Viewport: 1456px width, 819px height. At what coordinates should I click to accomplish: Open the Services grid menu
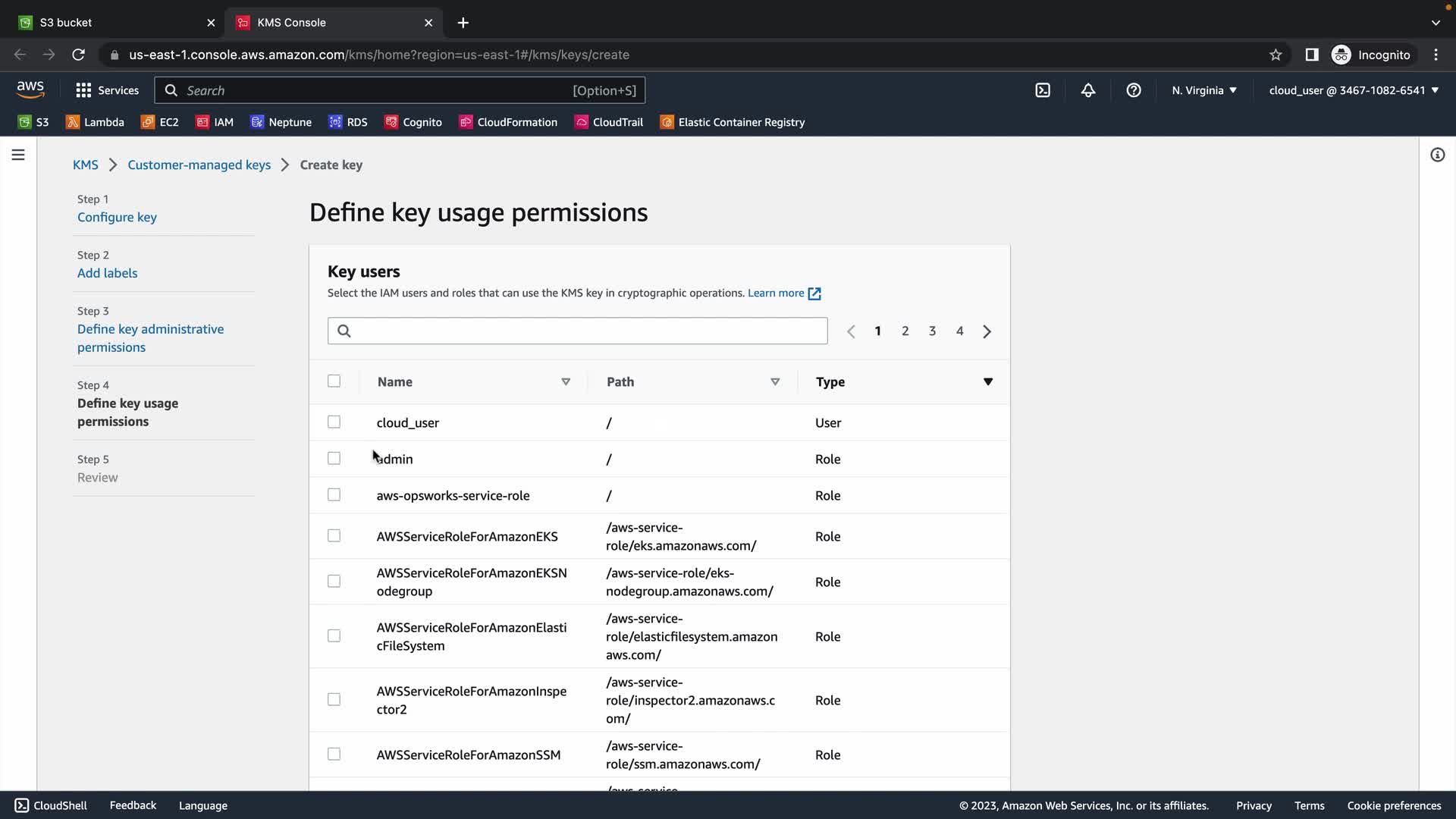(x=107, y=90)
